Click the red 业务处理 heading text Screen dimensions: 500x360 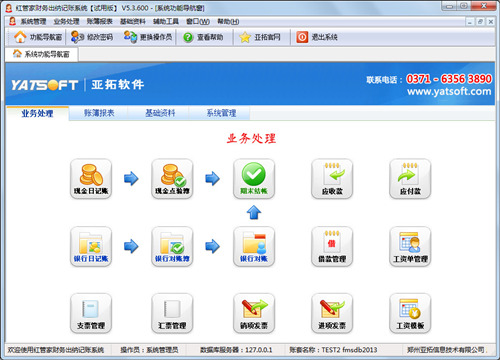(x=251, y=138)
